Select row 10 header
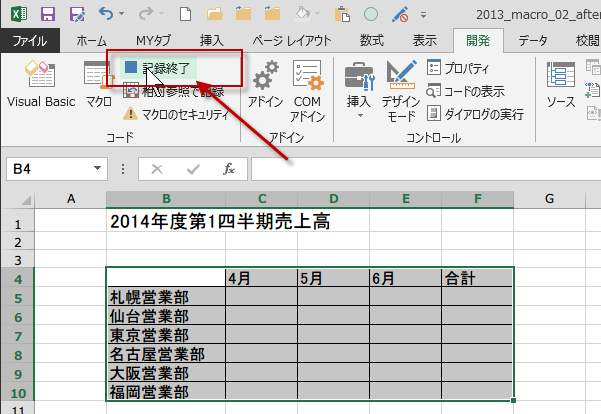The image size is (601, 414). (x=18, y=393)
